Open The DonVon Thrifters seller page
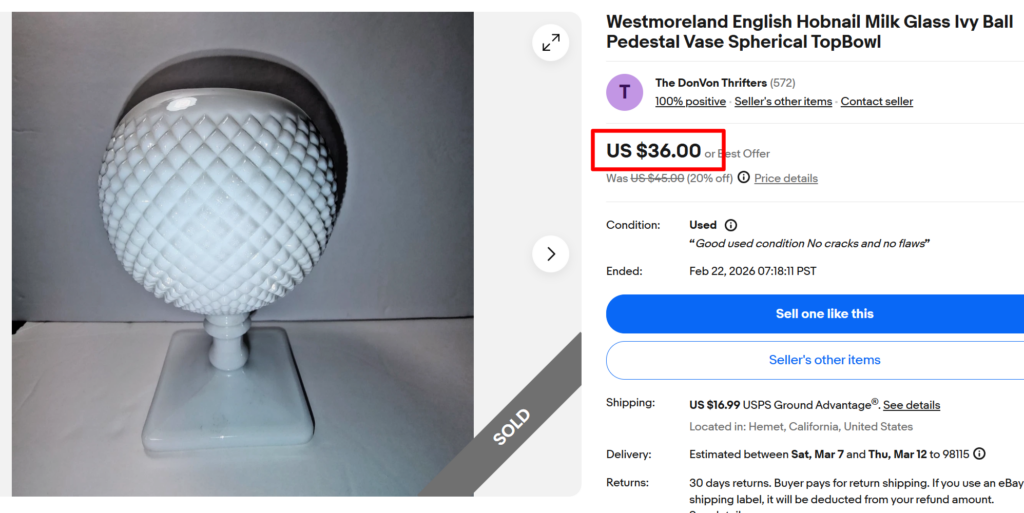The height and width of the screenshot is (513, 1024). tap(710, 83)
